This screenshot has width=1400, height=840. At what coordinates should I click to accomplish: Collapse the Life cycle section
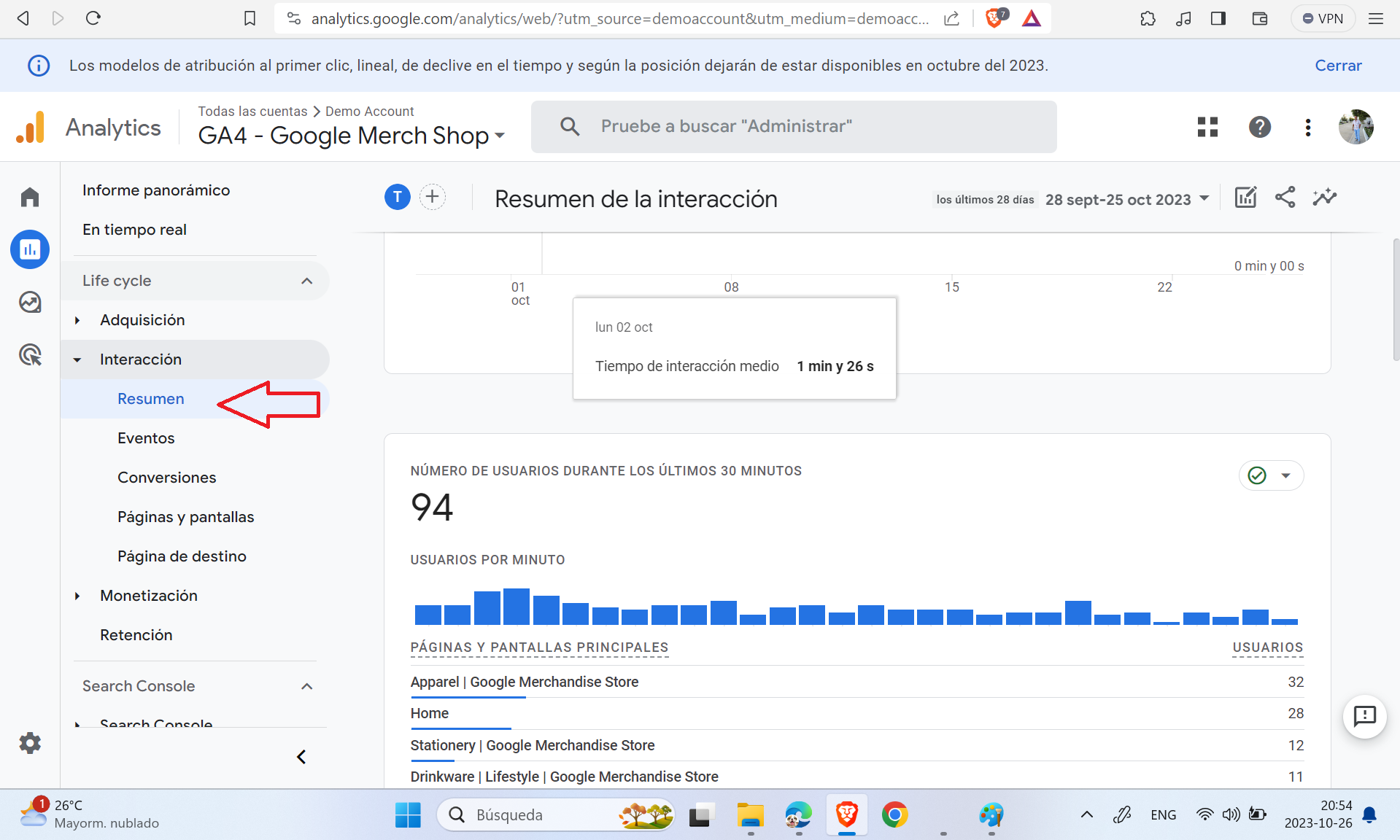click(x=307, y=281)
